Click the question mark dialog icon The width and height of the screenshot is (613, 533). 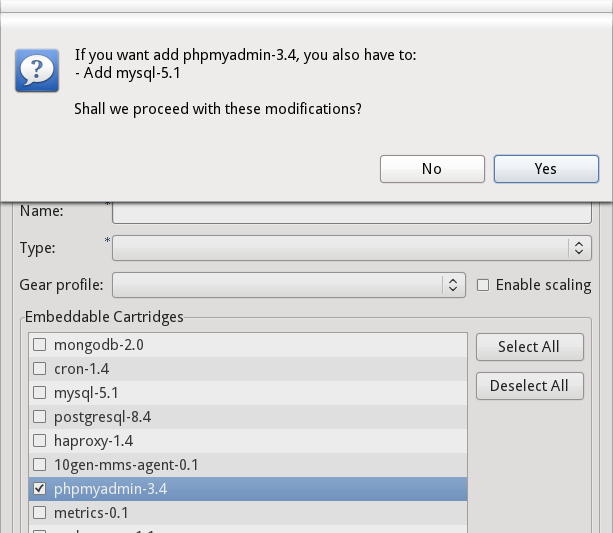coord(37,70)
